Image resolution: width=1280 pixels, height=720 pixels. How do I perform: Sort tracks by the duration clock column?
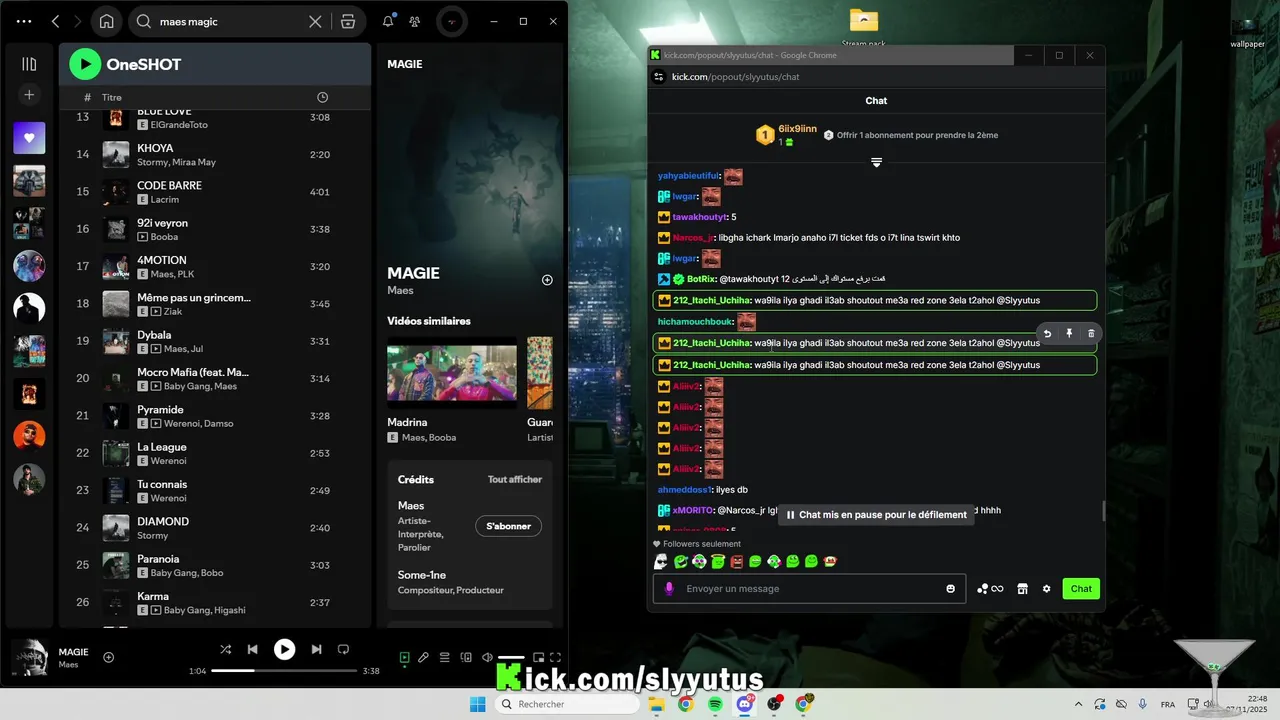(322, 97)
